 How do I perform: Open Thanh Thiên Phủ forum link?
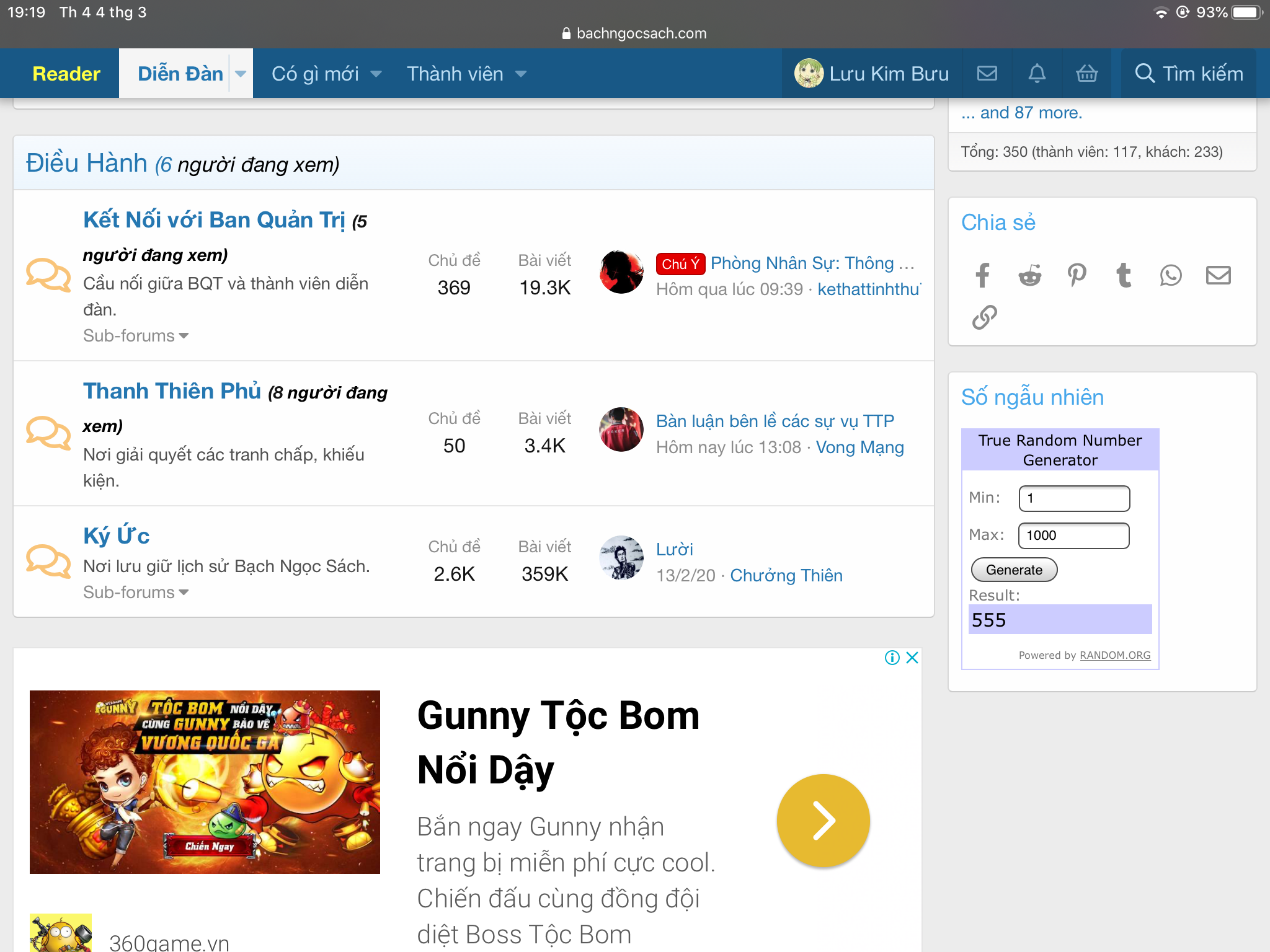pyautogui.click(x=172, y=391)
